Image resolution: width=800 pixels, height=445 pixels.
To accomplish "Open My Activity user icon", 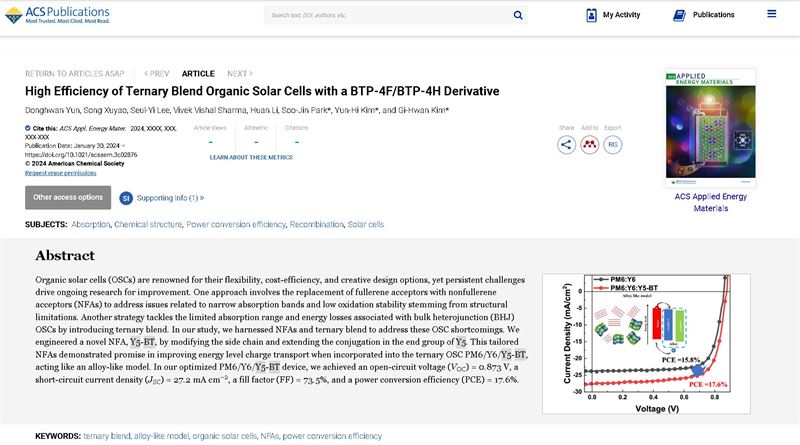I will pyautogui.click(x=591, y=15).
